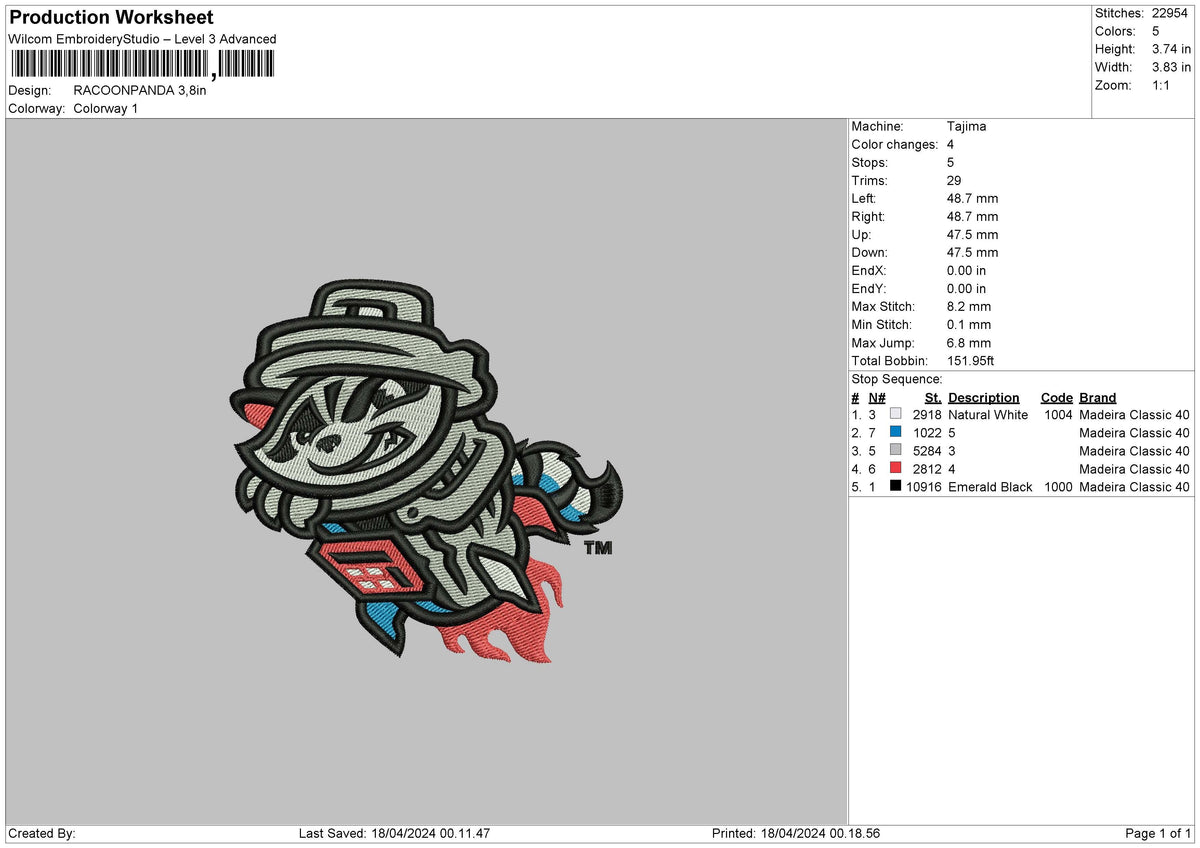Click the Zoom value 1:1
The image size is (1200, 848).
pos(1163,85)
